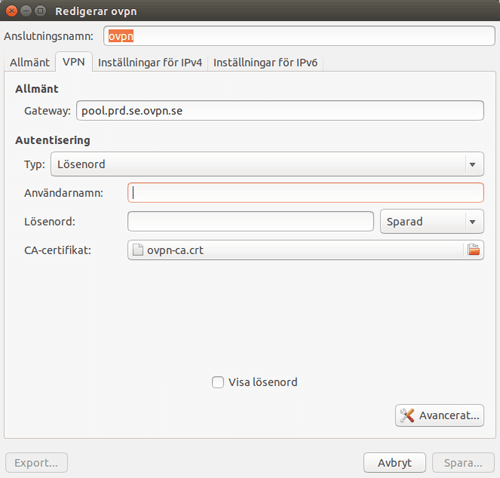Click the orange window close icon
The width and height of the screenshot is (500, 478).
click(11, 11)
